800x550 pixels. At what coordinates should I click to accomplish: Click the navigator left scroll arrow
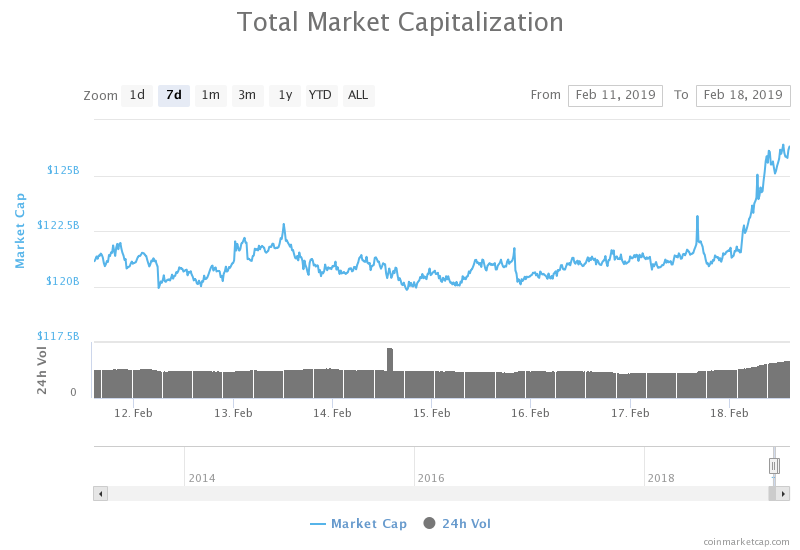[x=100, y=494]
